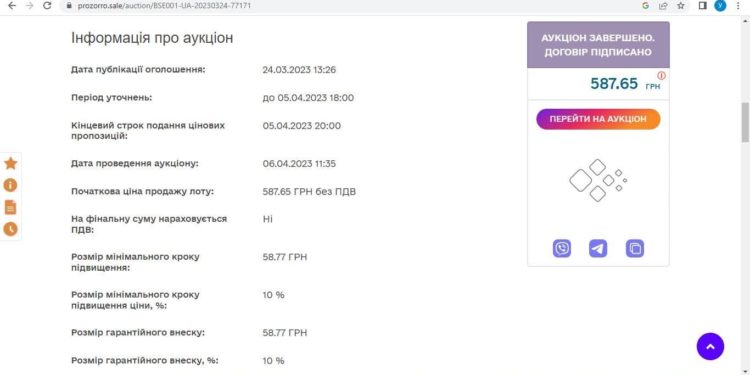Click label Дата публікації оголошення
This screenshot has height=375, width=750.
click(138, 69)
